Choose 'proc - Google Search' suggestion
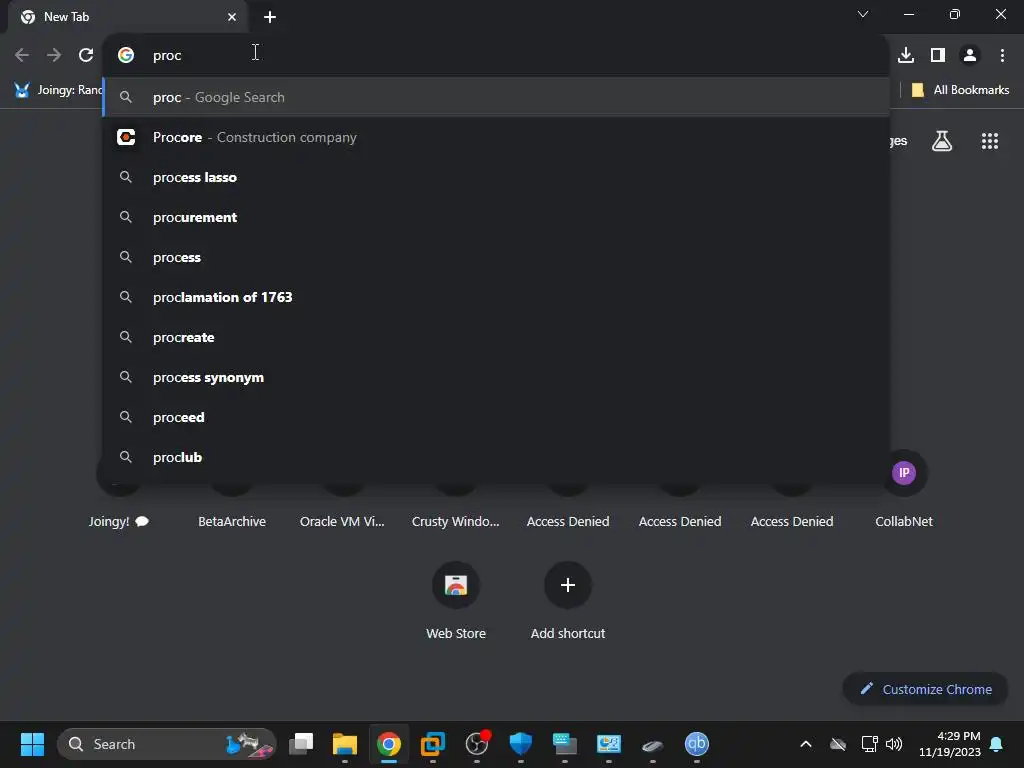The width and height of the screenshot is (1024, 768). coord(496,97)
